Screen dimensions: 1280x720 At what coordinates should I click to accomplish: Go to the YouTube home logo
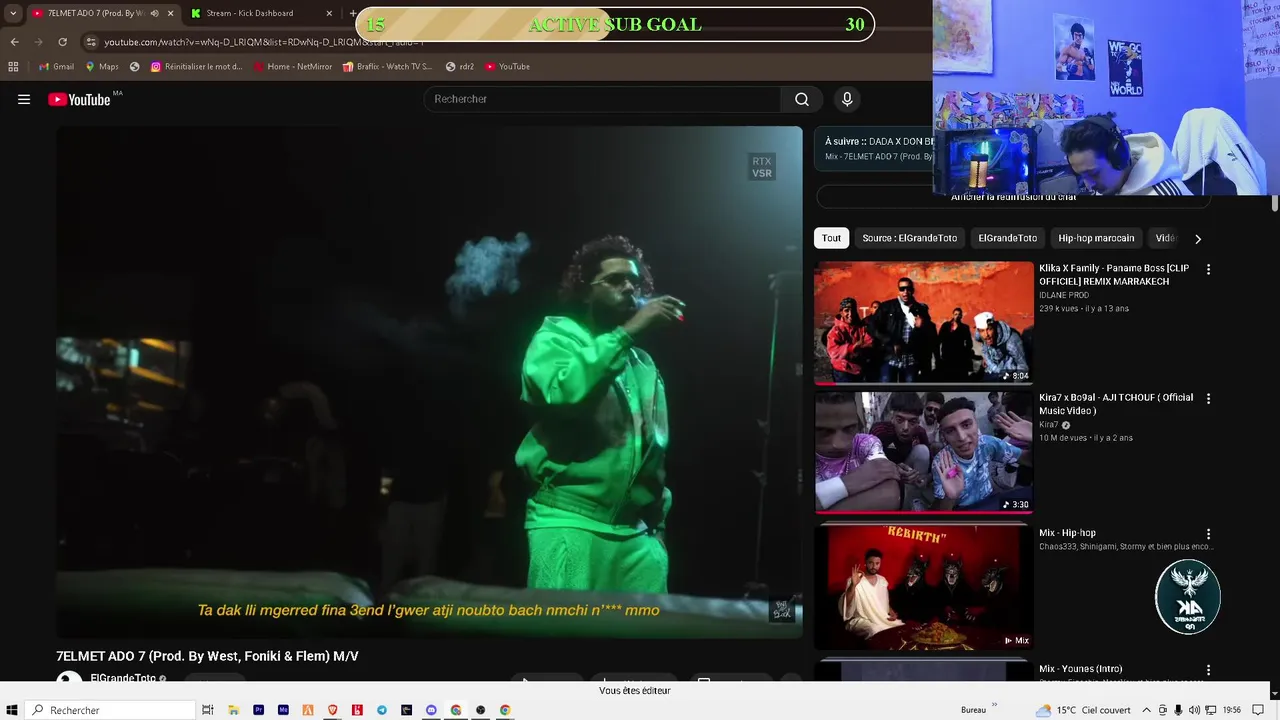(x=79, y=99)
